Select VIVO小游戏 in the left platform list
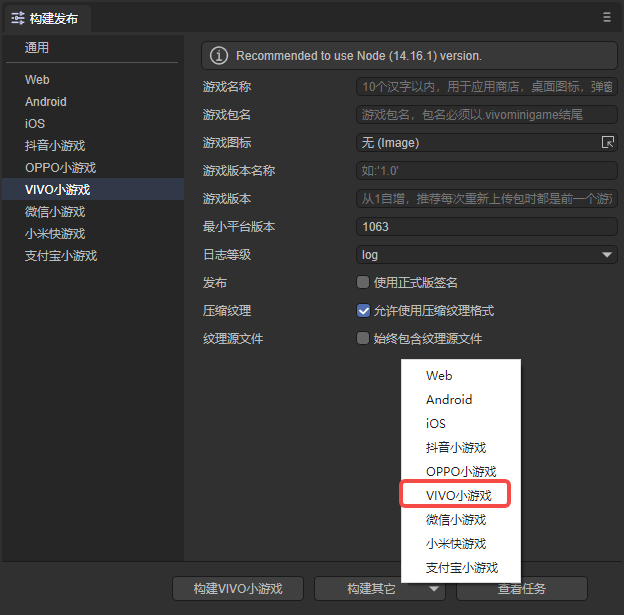Screen dimensions: 624x615 (93, 189)
